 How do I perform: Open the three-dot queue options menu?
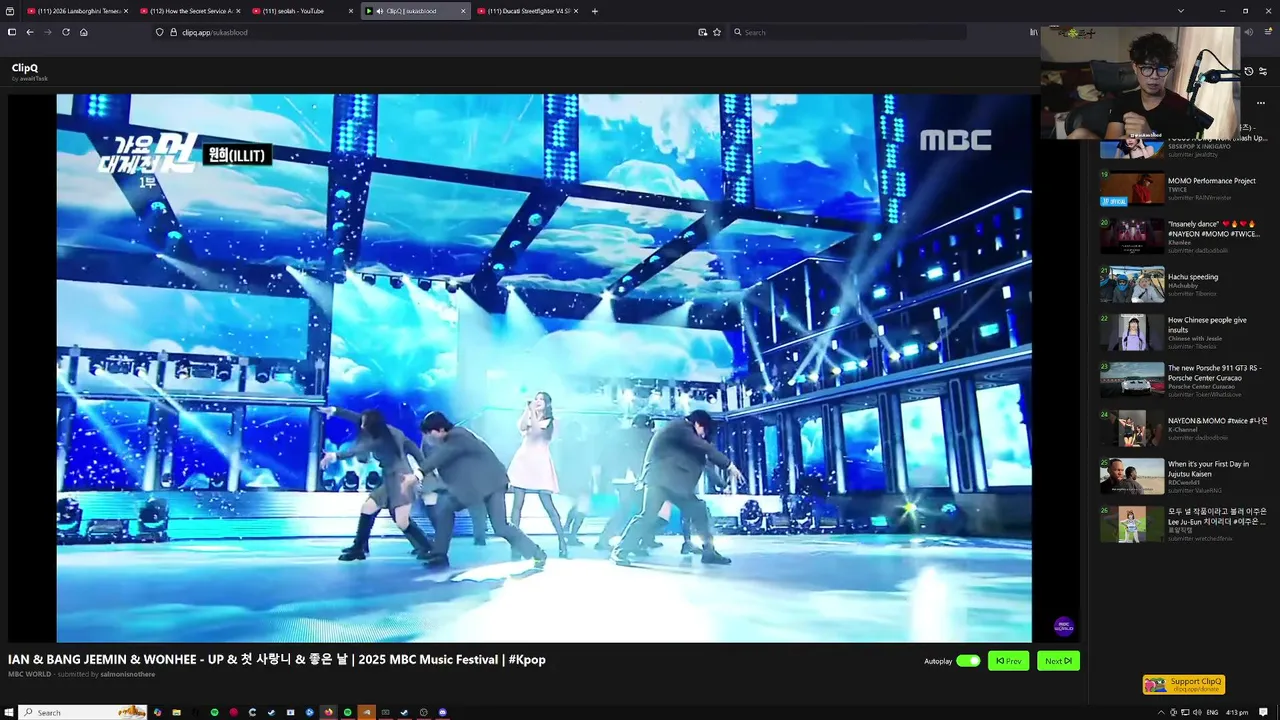(x=1261, y=103)
